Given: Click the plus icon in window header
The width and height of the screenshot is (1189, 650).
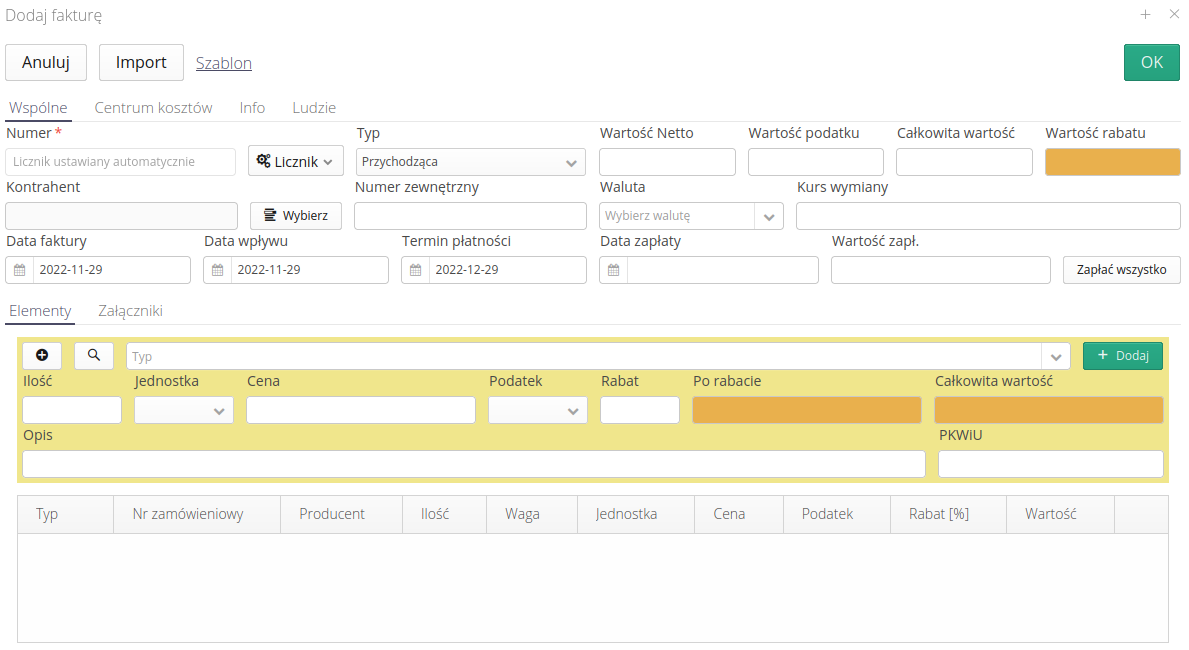Looking at the screenshot, I should click(1145, 14).
